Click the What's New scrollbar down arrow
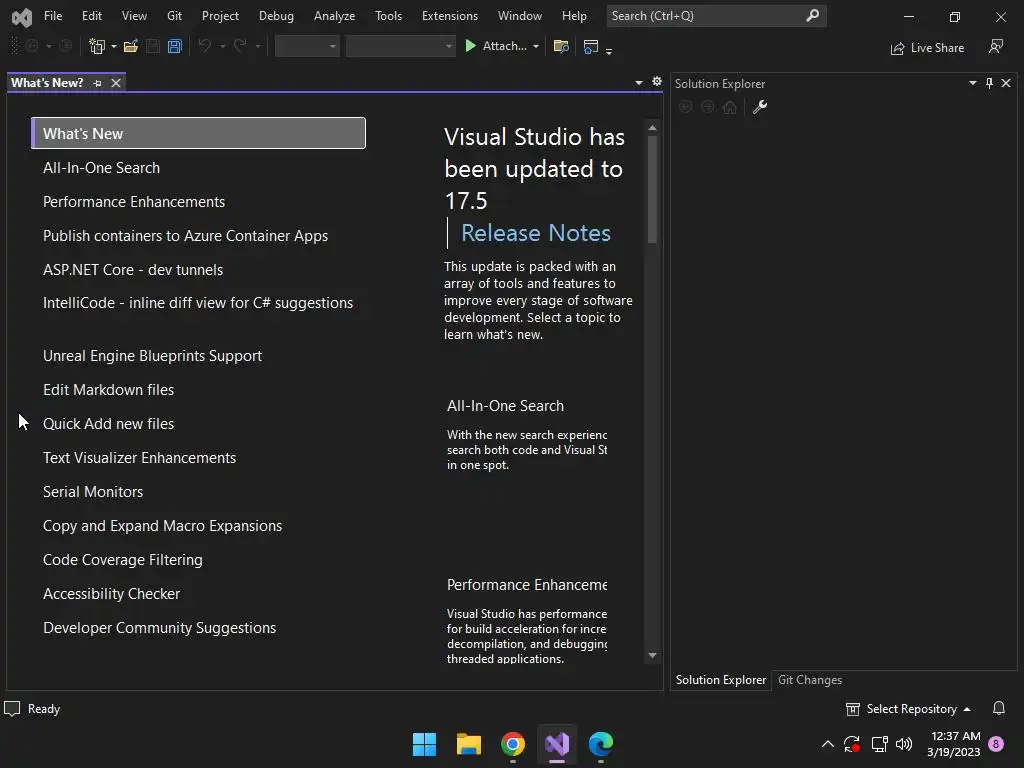This screenshot has height=768, width=1024. point(652,656)
